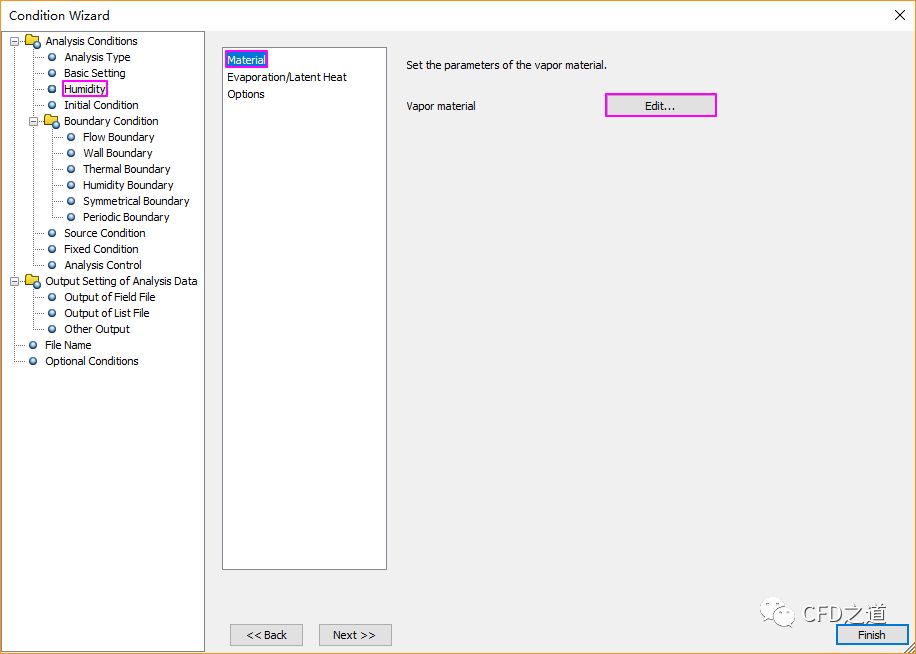Open Flow Boundary settings
916x654 pixels.
point(119,137)
